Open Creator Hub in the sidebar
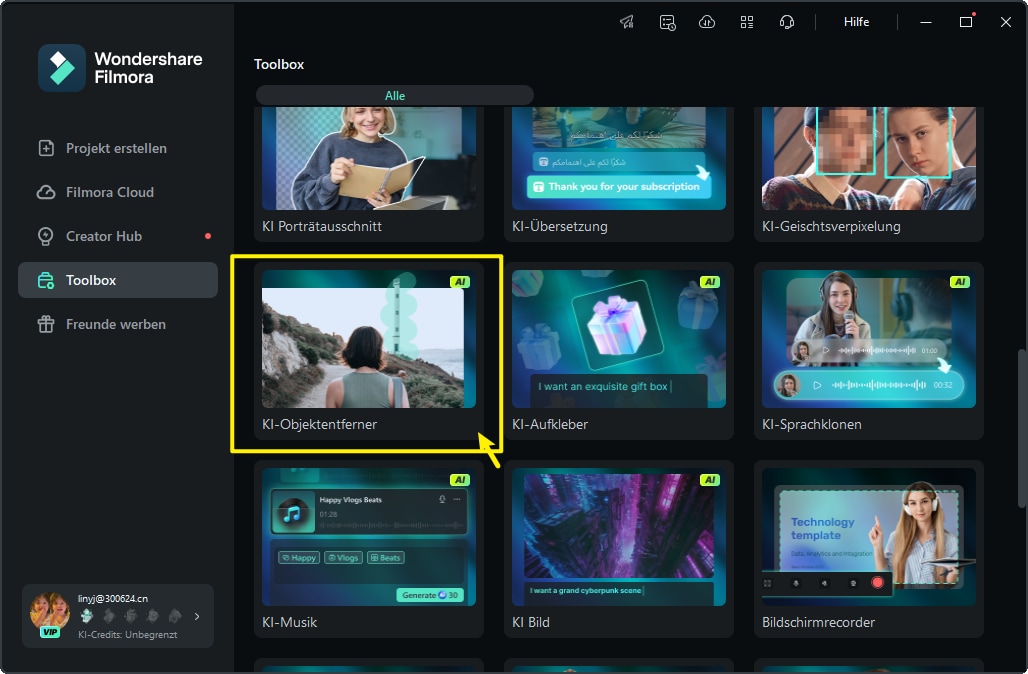Image resolution: width=1028 pixels, height=674 pixels. tap(104, 236)
